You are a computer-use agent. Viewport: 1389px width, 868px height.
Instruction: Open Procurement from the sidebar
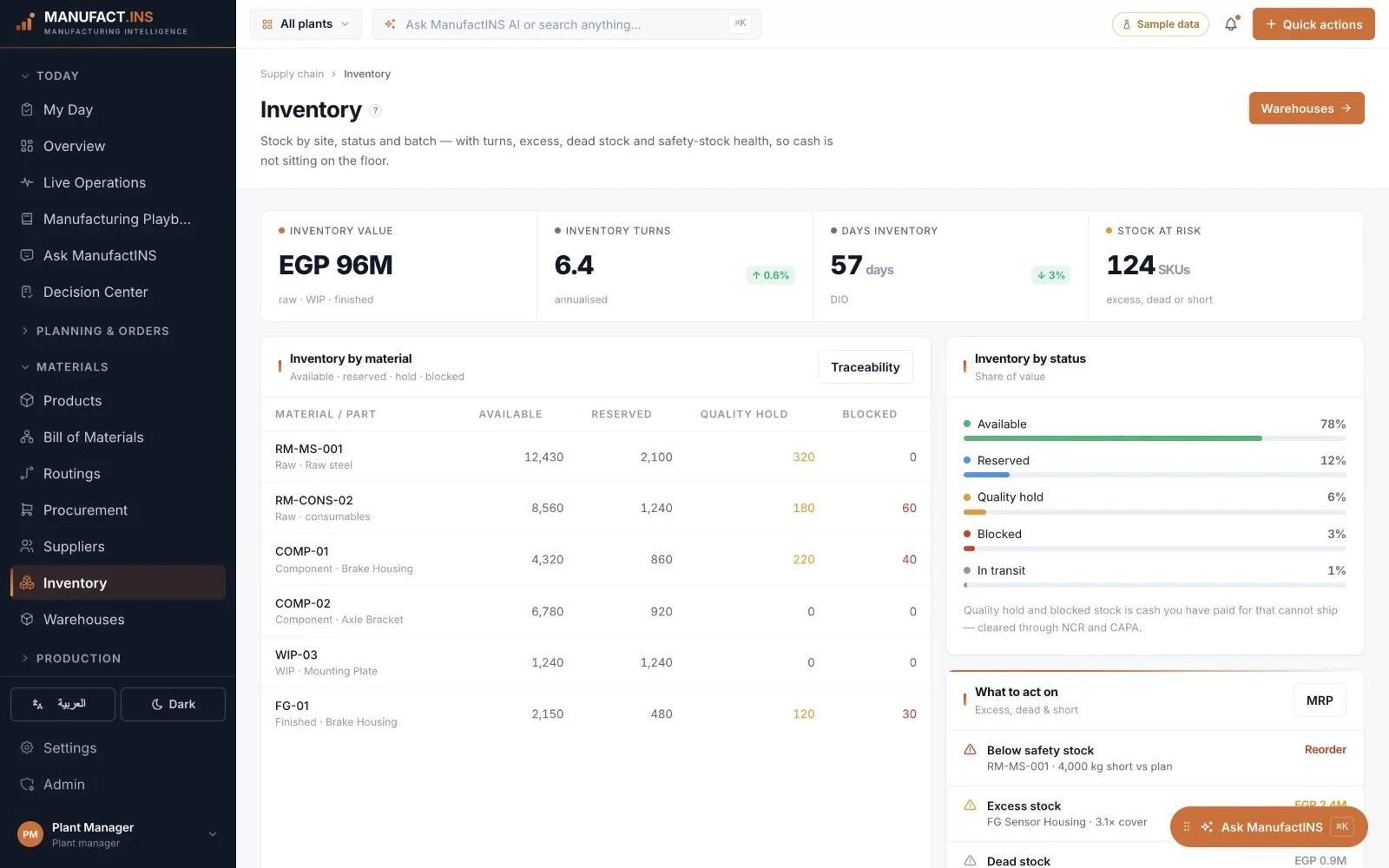[x=118, y=510]
